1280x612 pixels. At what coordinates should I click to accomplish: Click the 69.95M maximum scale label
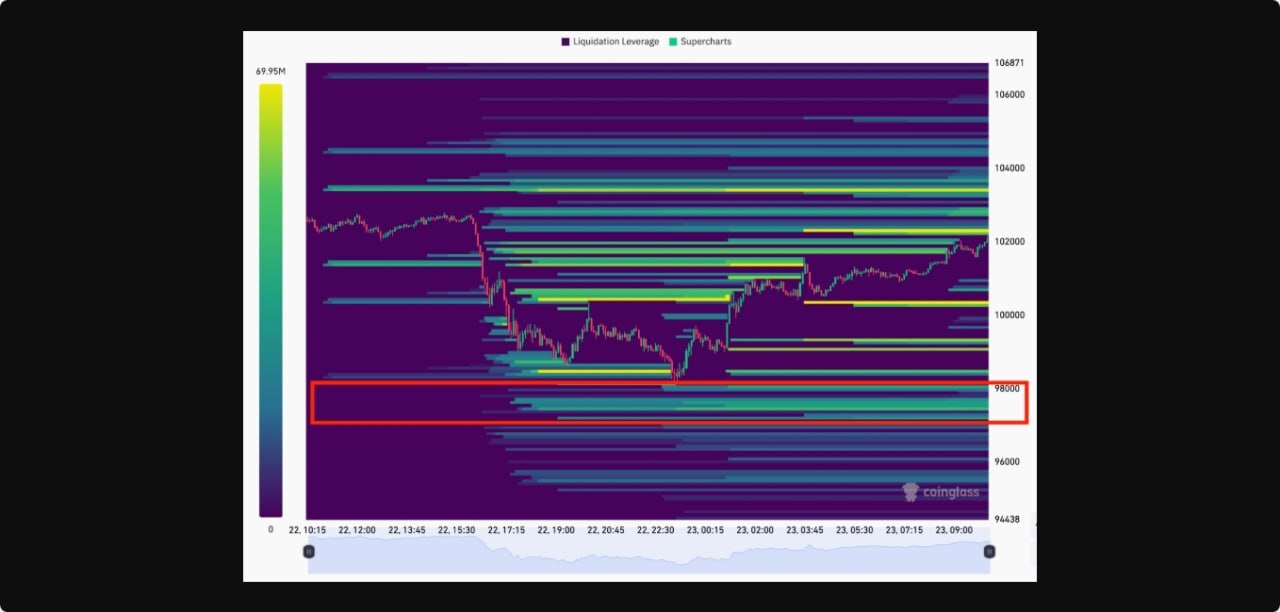[x=270, y=71]
